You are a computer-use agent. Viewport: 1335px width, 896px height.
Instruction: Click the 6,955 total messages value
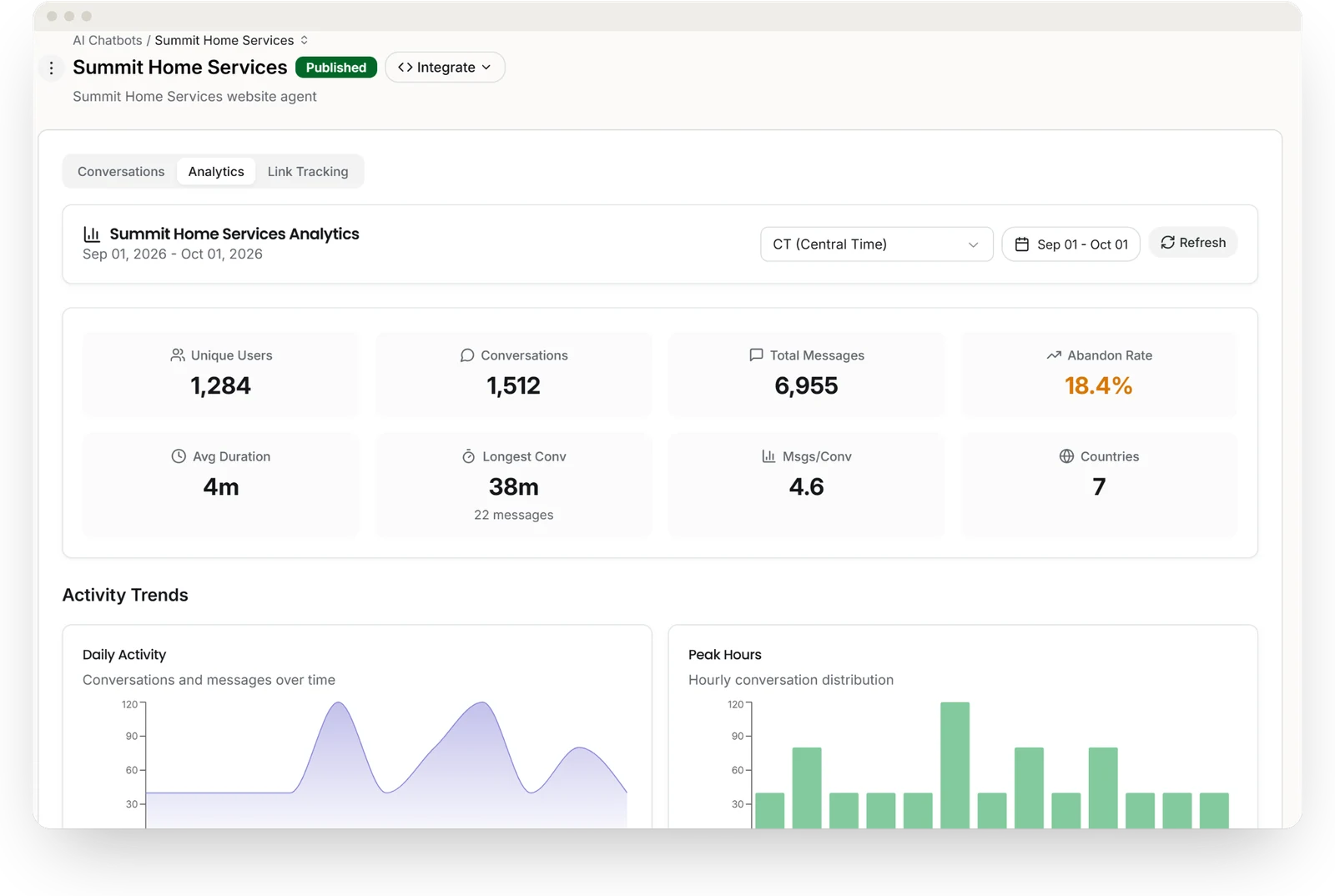[806, 386]
